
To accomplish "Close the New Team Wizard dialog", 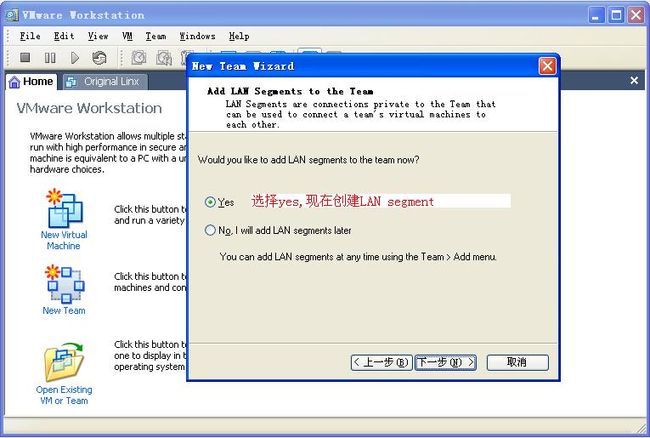I will 547,66.
